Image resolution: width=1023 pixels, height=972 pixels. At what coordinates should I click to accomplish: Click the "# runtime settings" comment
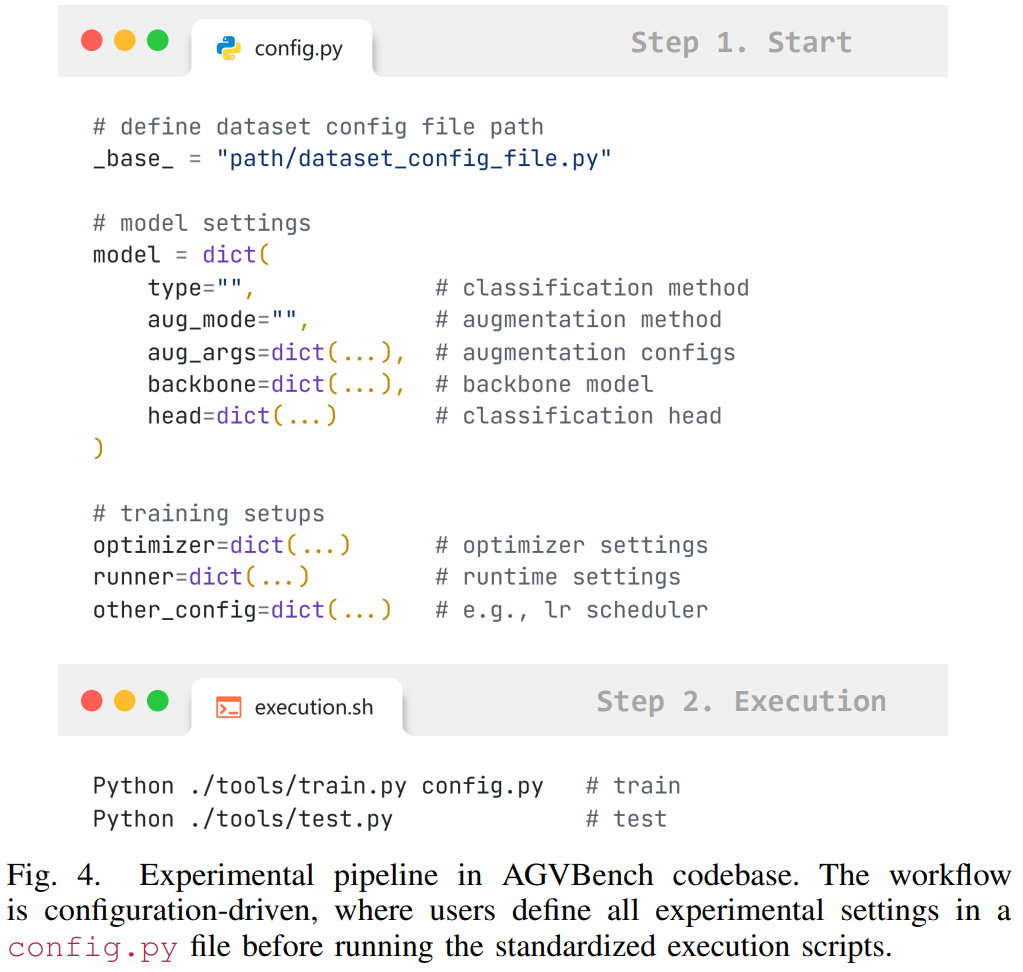[558, 577]
